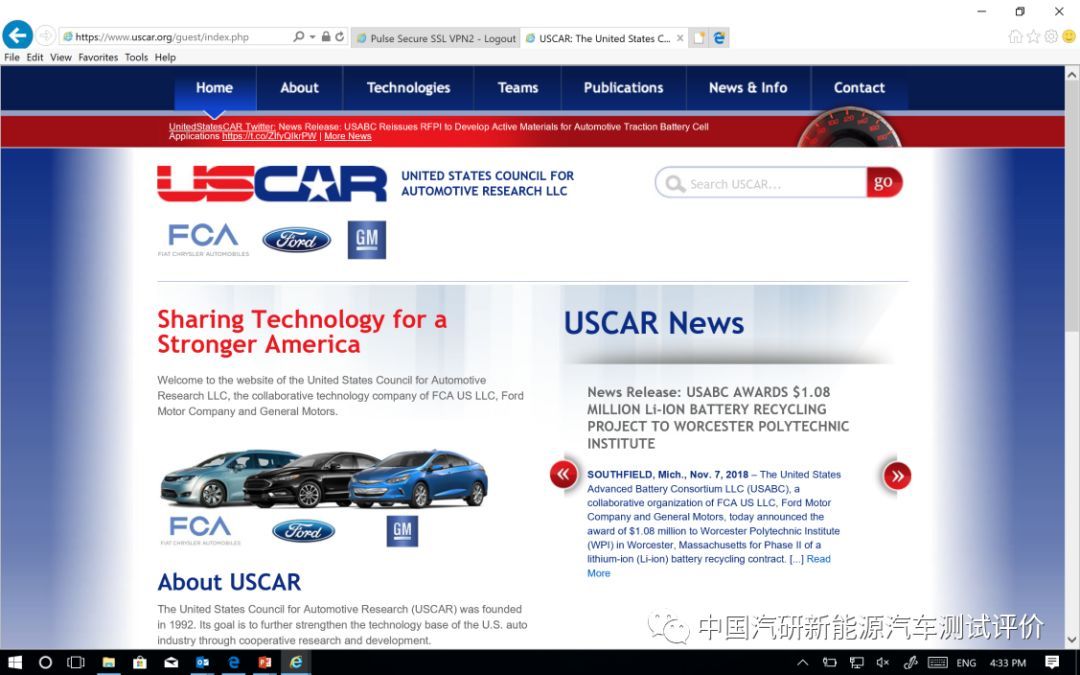
Task: Open Favorites with the star icon
Action: click(1033, 37)
